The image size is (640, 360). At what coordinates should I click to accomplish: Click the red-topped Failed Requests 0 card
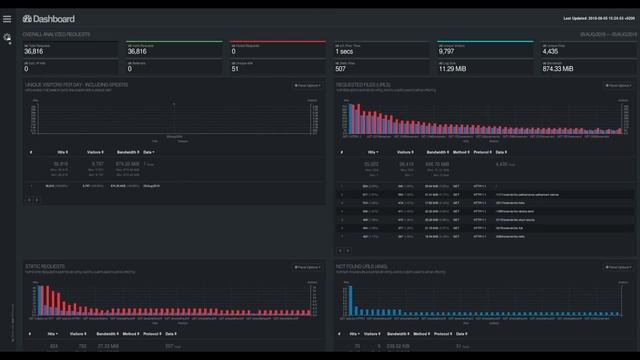click(x=278, y=49)
